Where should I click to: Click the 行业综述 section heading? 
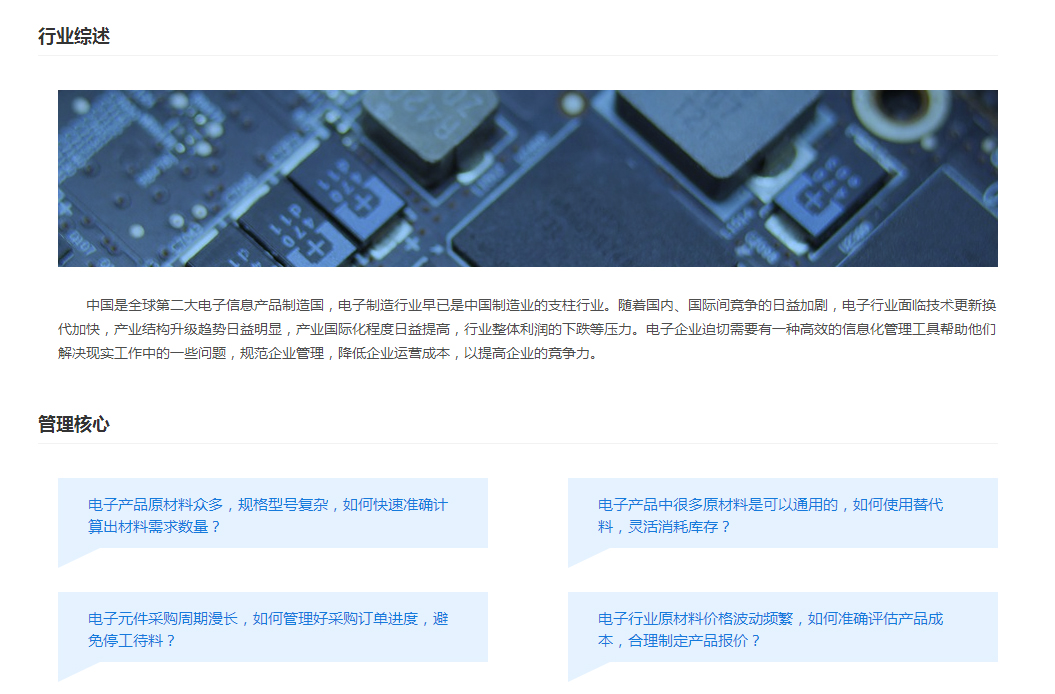click(x=74, y=36)
